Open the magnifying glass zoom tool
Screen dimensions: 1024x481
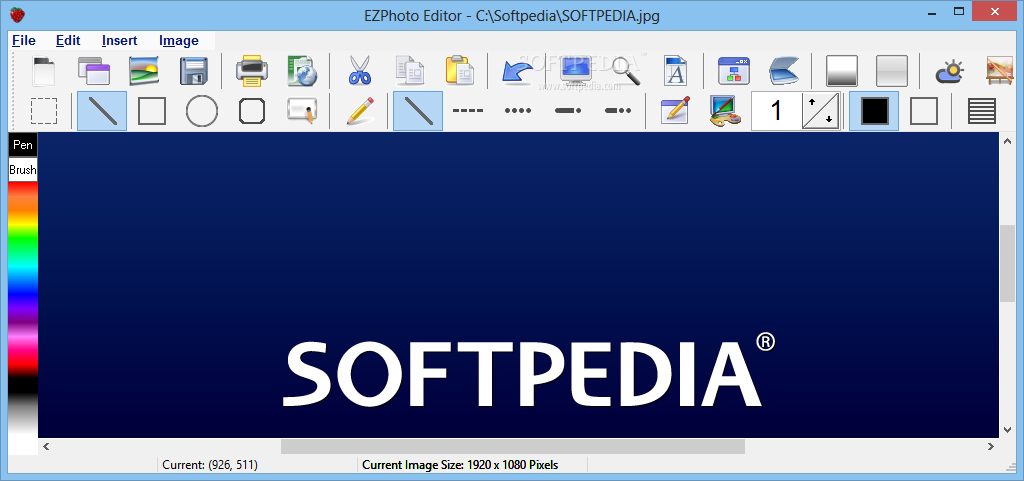click(626, 70)
